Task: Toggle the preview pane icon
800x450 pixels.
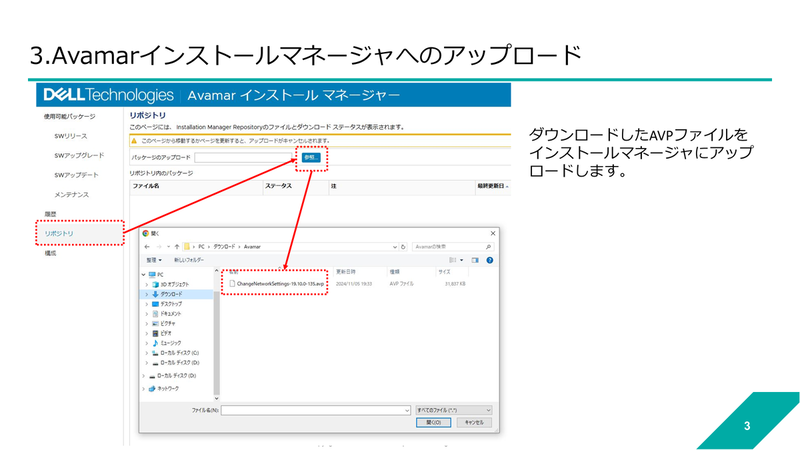Action: coord(475,260)
